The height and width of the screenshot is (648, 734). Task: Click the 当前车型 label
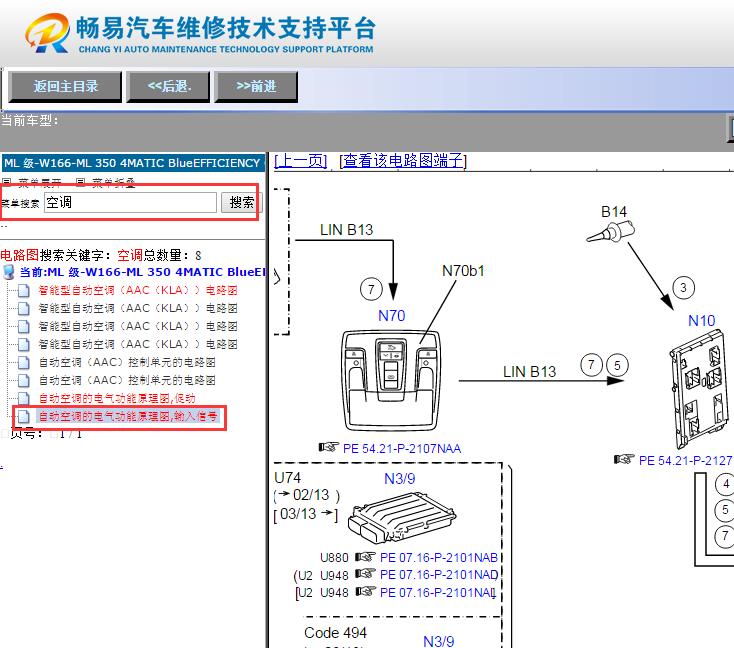(29, 121)
